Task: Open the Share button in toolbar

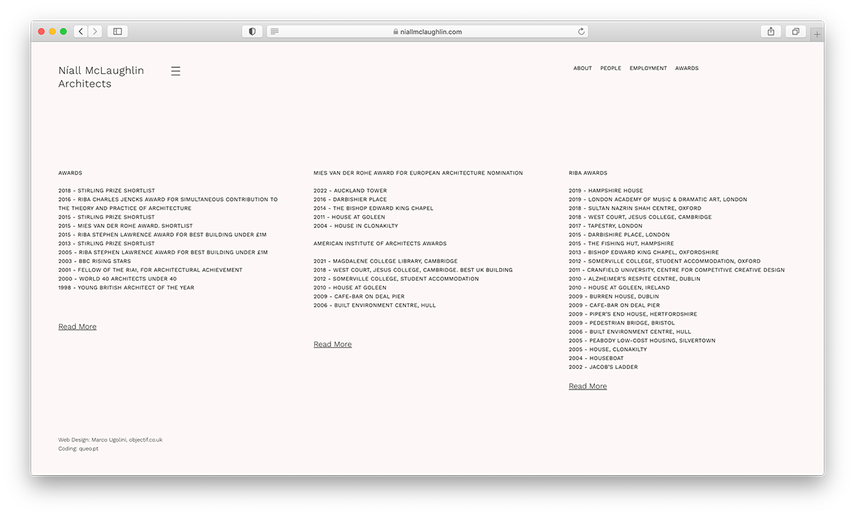Action: [x=771, y=32]
